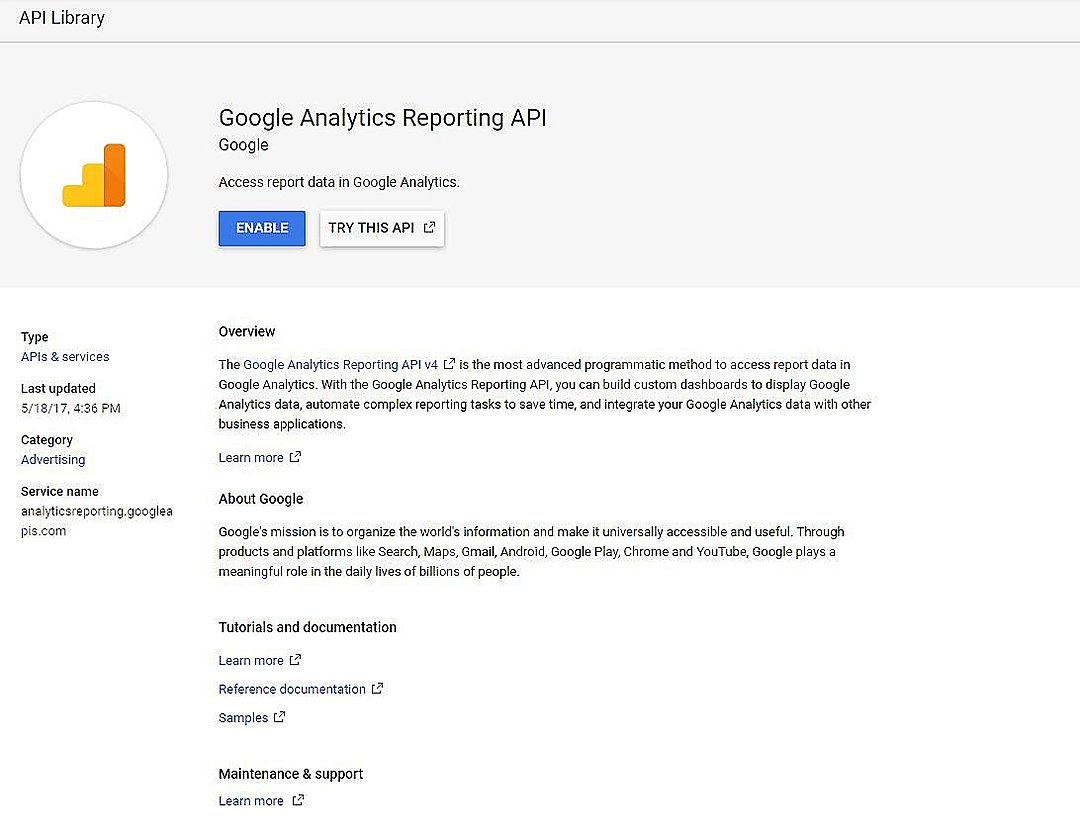
Task: Click the Google Analytics bar chart logo
Action: click(94, 175)
